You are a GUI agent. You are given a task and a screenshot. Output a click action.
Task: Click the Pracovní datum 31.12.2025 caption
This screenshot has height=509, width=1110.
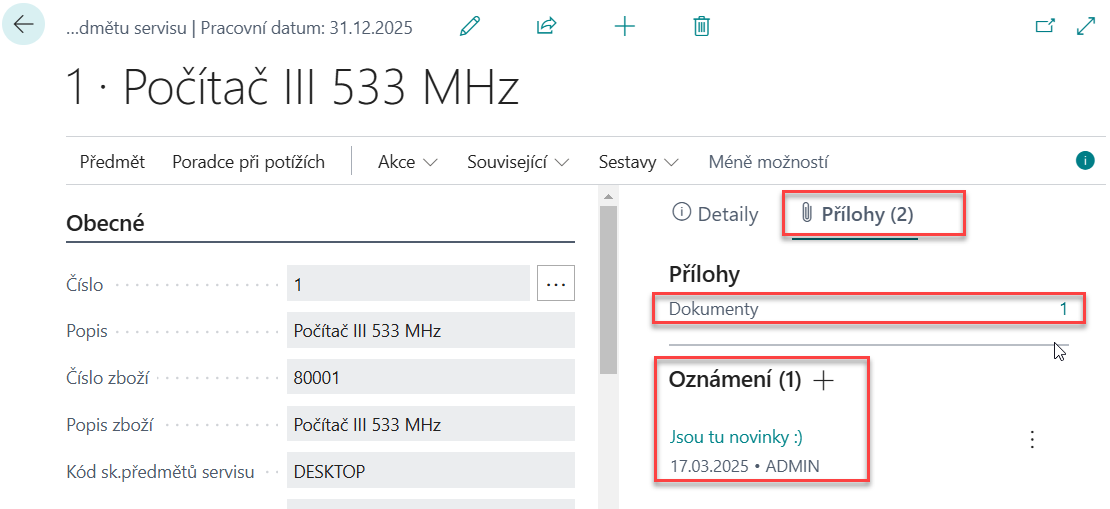(307, 28)
